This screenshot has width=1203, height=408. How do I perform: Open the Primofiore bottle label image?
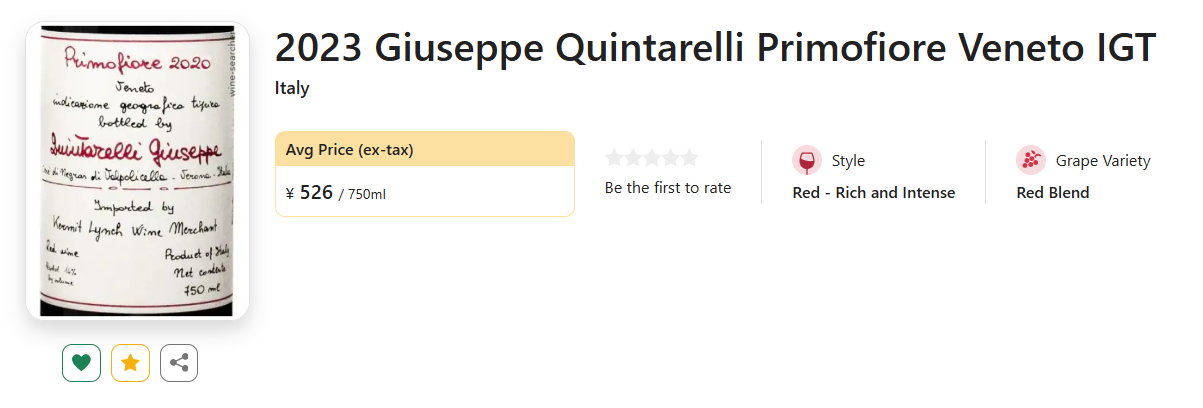pyautogui.click(x=137, y=170)
